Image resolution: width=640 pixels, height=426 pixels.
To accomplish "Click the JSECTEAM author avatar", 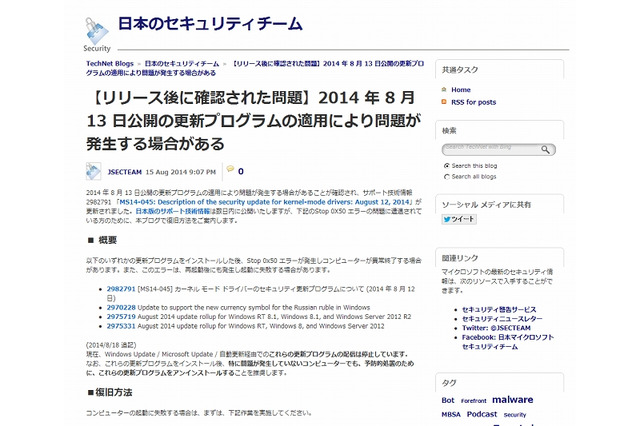I will [x=93, y=171].
